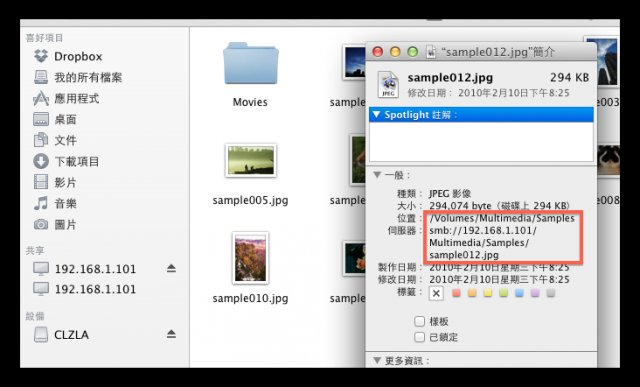This screenshot has height=387, width=640.
Task: Select the sample010.jpg thumbnail
Action: tap(250, 258)
